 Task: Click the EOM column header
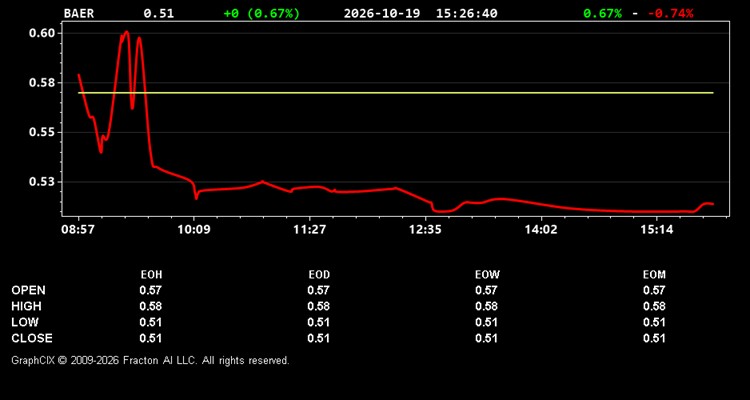pos(654,275)
